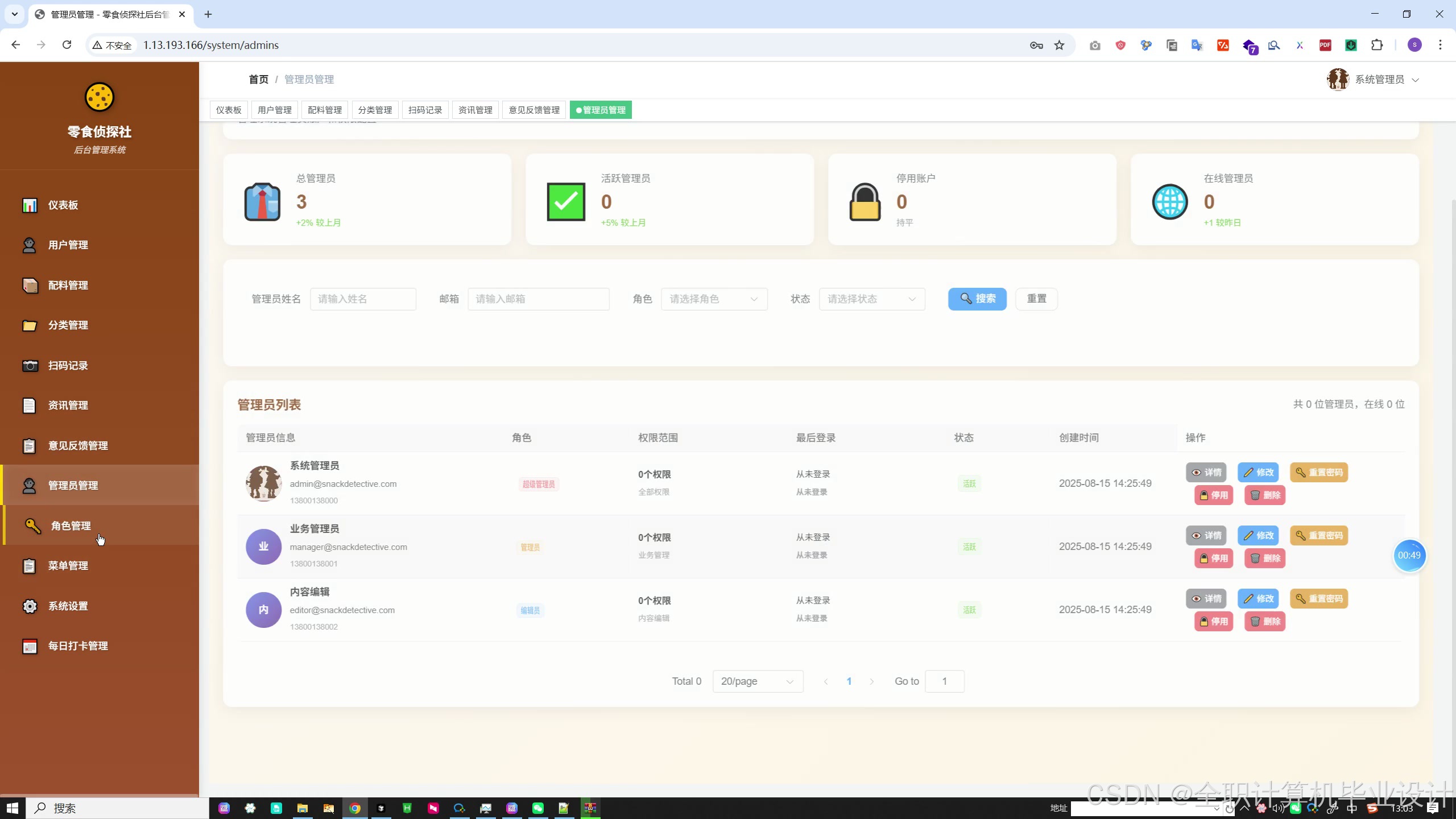Open Chrome extensions puzzle icon
Viewport: 1456px width, 819px height.
[x=1377, y=45]
